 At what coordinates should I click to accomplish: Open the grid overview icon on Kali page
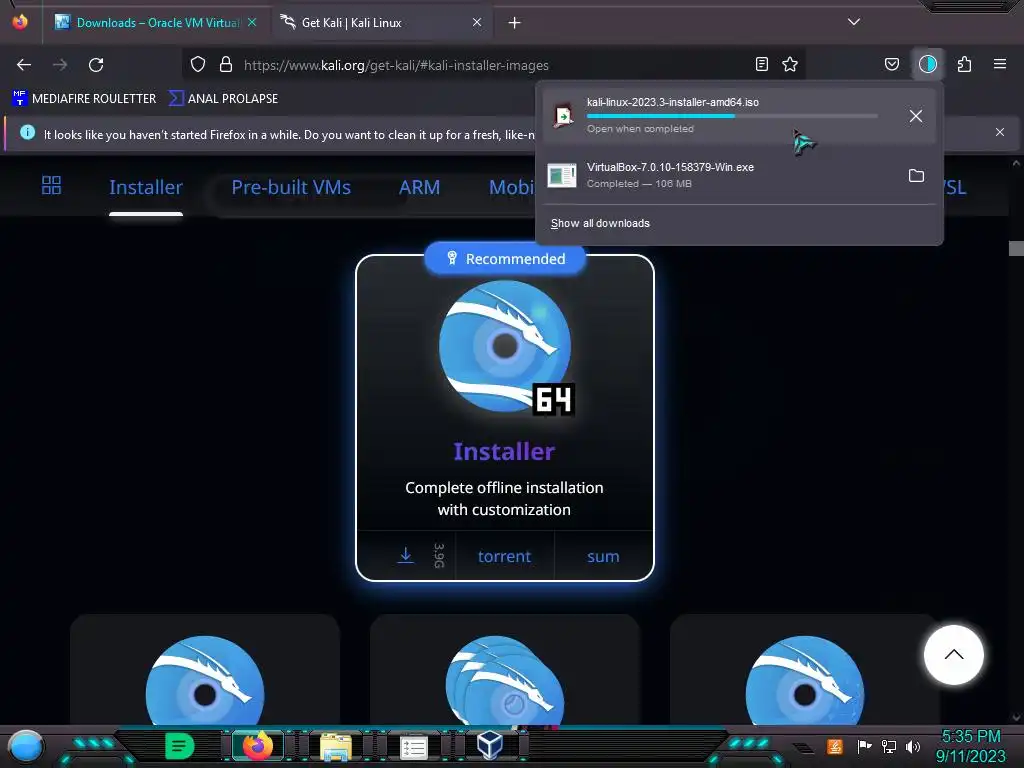pos(51,185)
